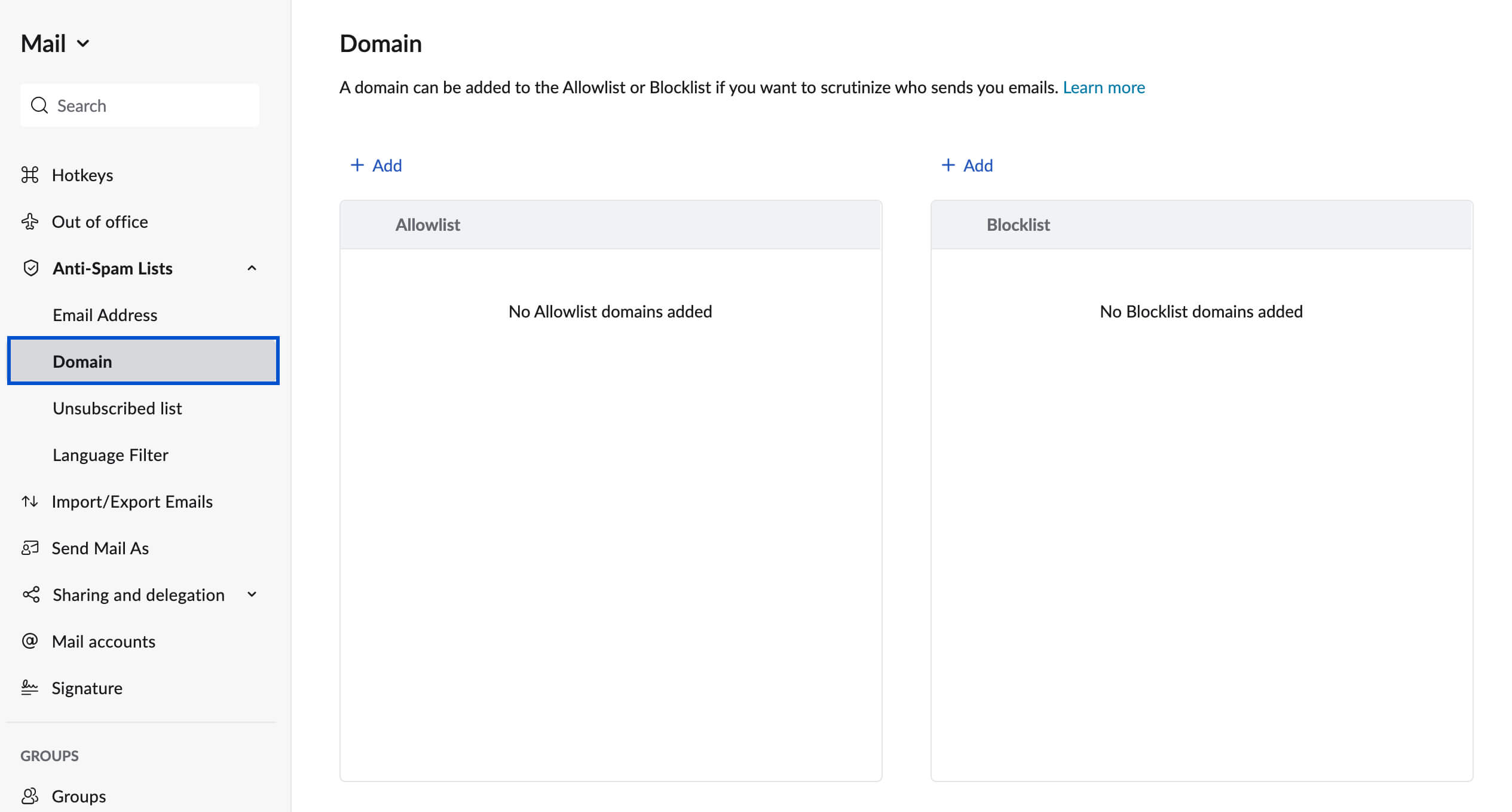Click the search magnifier icon
Screen dimensions: 1512x812
[x=39, y=105]
